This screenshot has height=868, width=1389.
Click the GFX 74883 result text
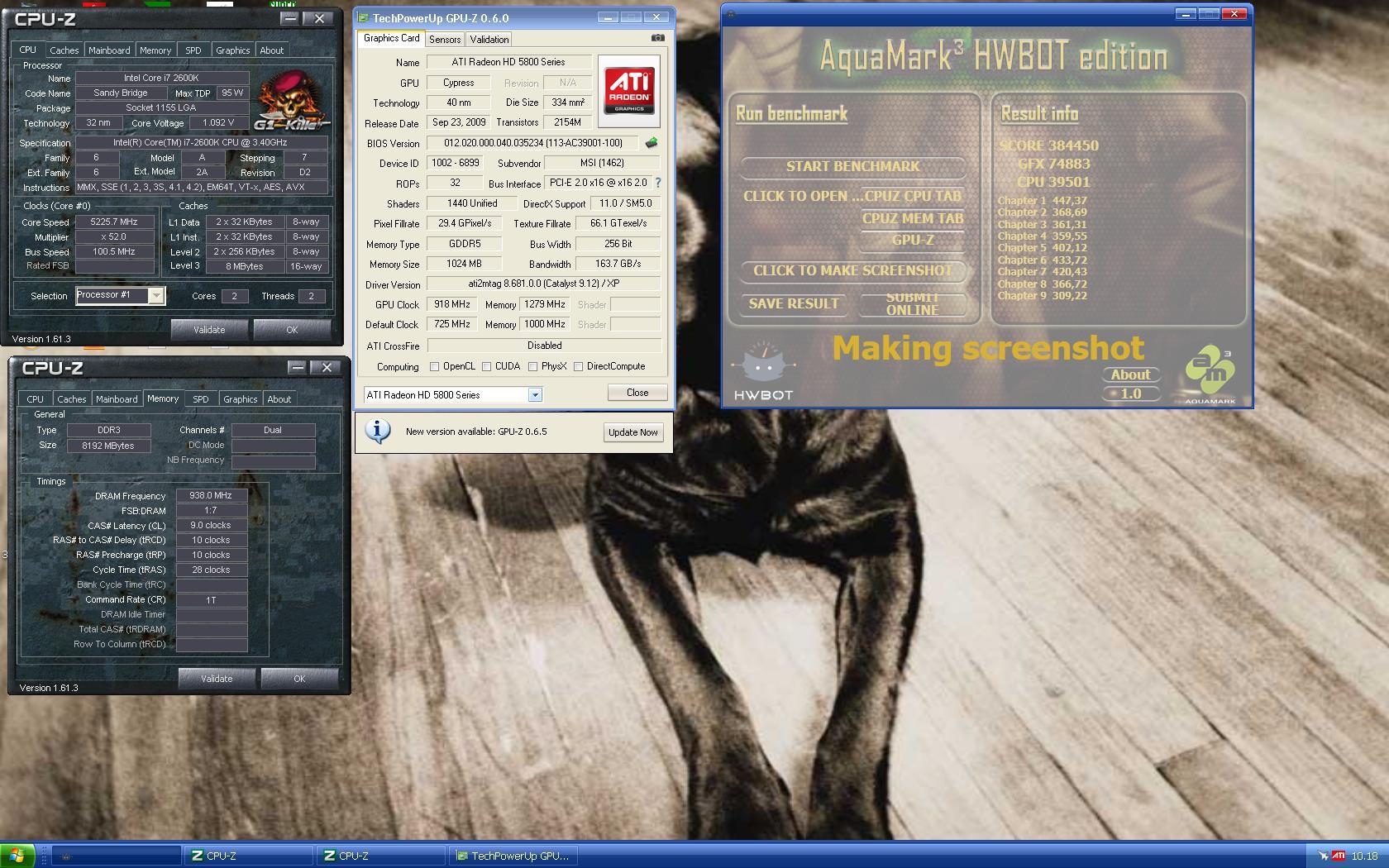1053,164
